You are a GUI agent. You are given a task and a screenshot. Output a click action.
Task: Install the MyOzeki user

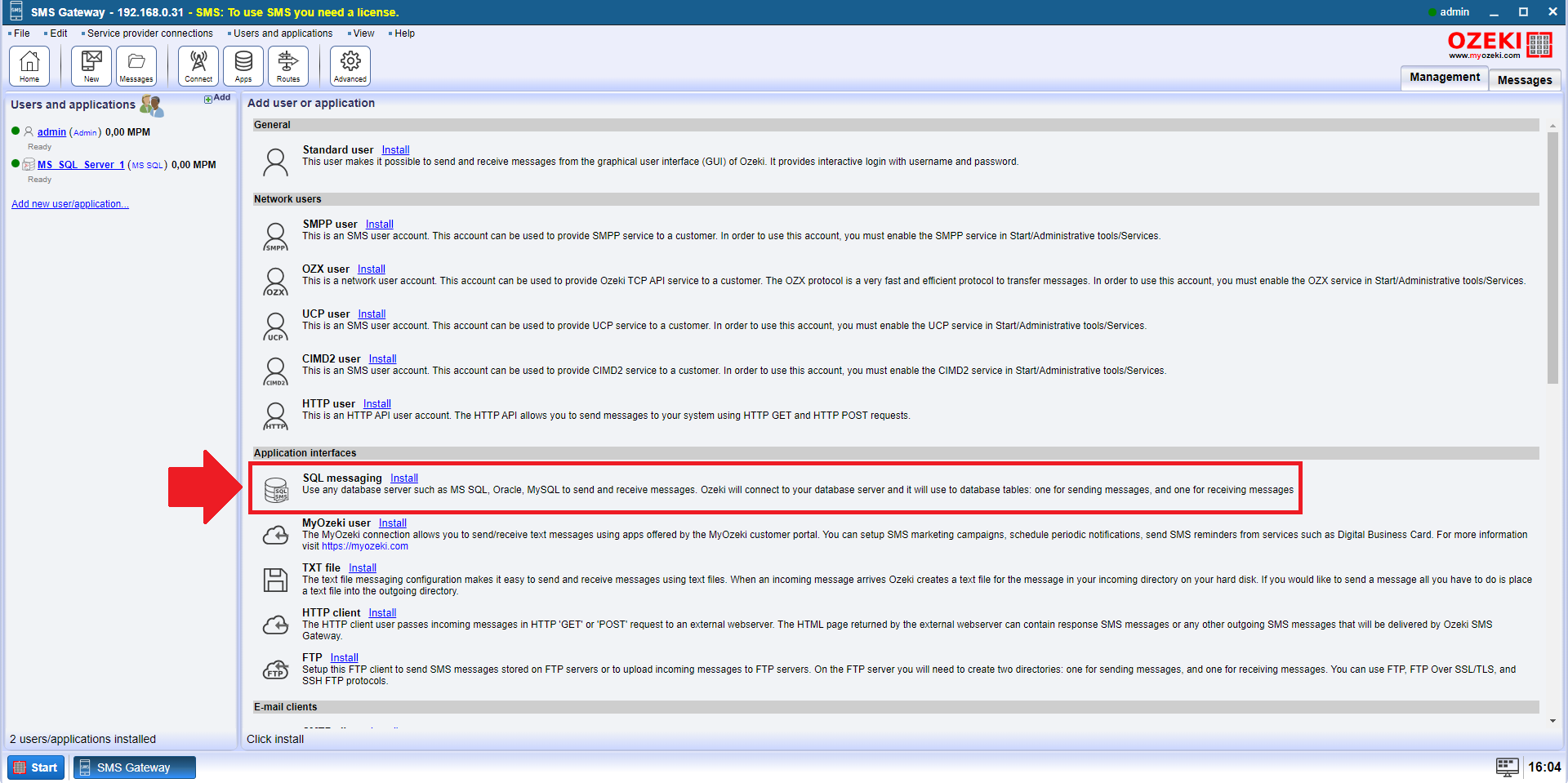pos(392,523)
